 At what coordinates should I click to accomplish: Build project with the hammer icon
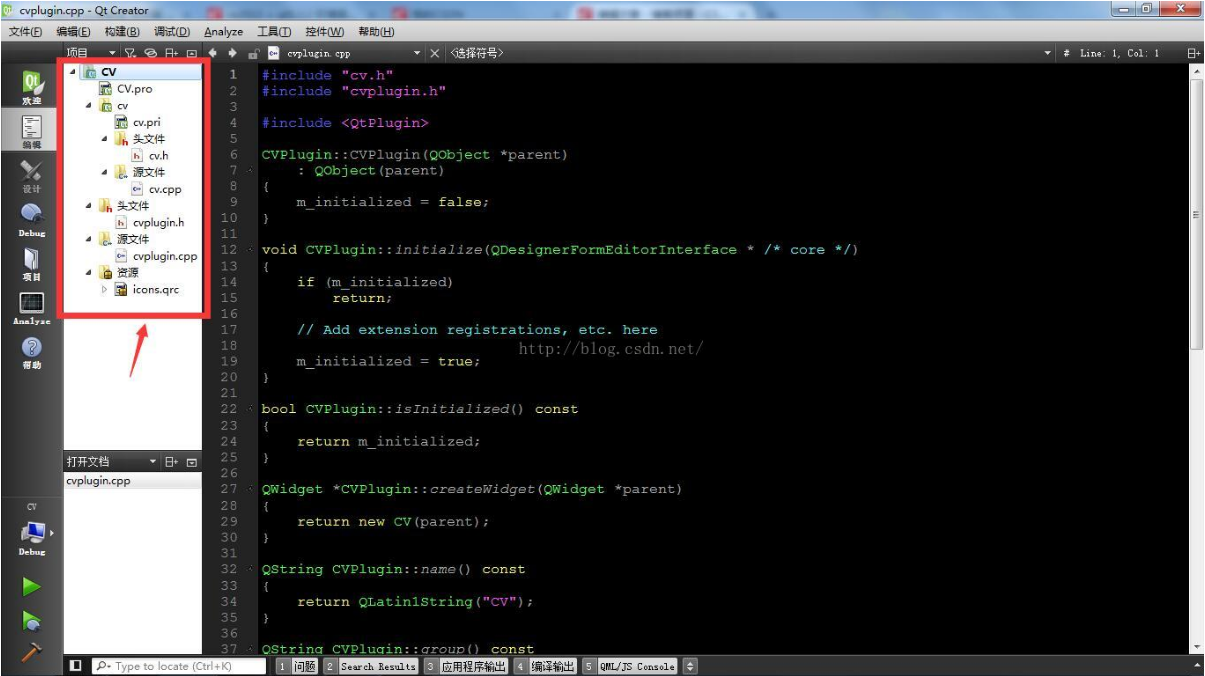(32, 651)
